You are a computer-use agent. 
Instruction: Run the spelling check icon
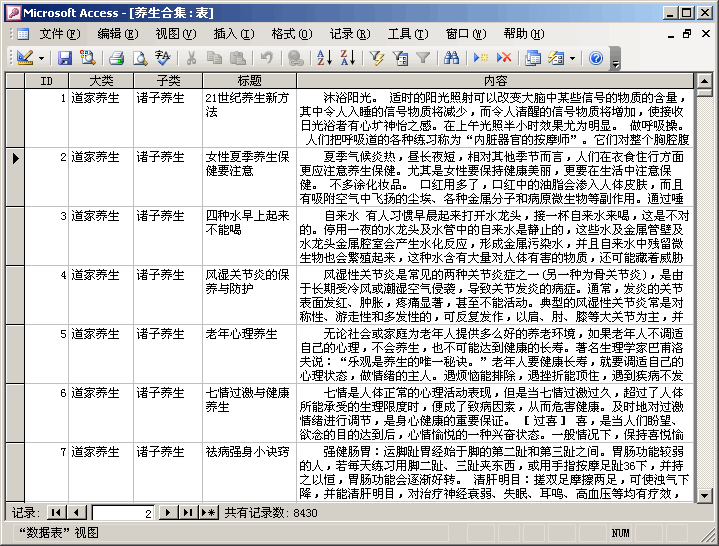(x=163, y=58)
